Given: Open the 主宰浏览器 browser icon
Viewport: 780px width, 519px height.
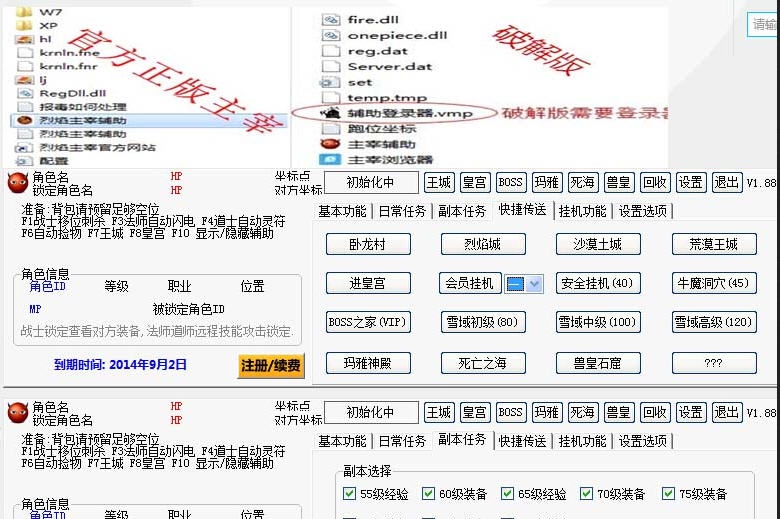Looking at the screenshot, I should [x=330, y=160].
